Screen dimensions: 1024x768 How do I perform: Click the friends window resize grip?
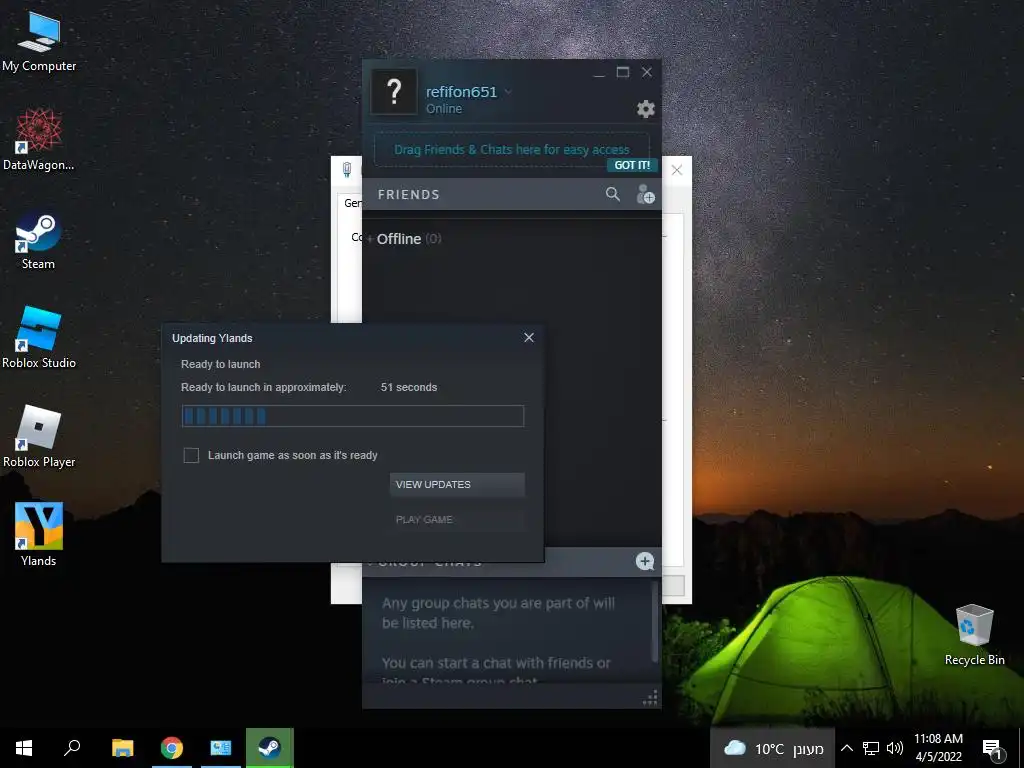pyautogui.click(x=650, y=698)
